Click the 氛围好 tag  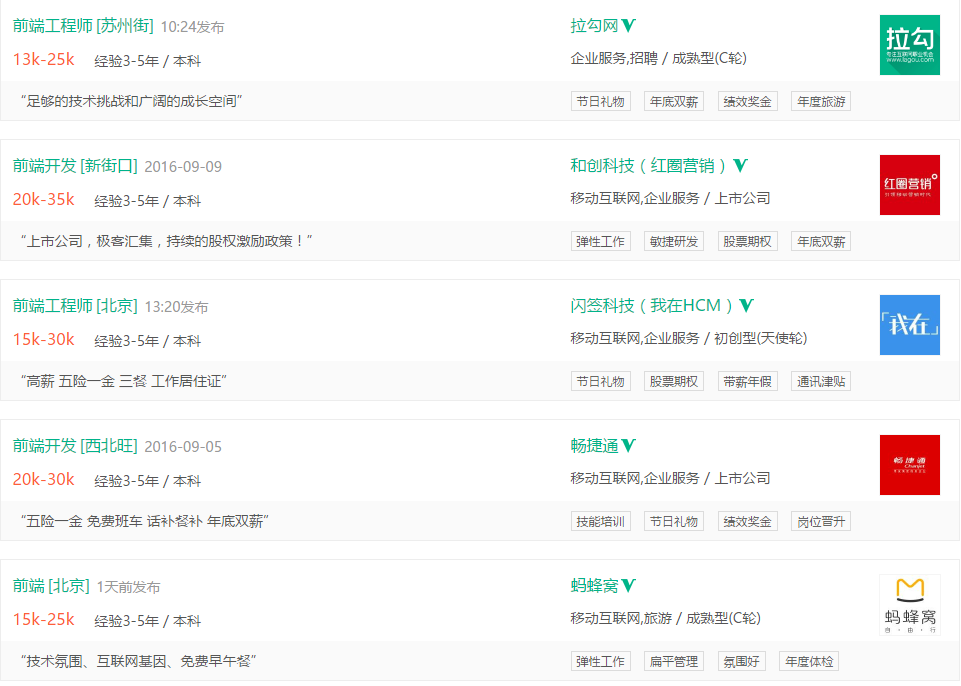pos(742,661)
